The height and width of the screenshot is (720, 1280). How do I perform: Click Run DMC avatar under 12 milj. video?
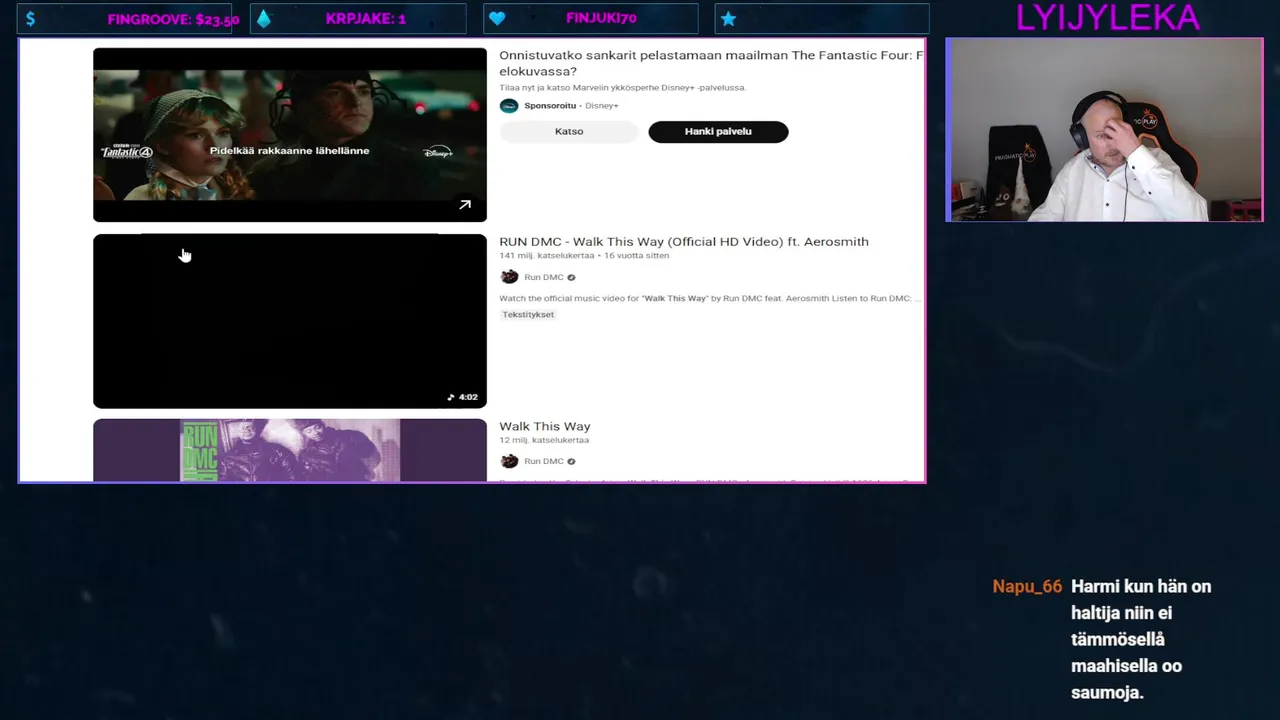(x=509, y=461)
